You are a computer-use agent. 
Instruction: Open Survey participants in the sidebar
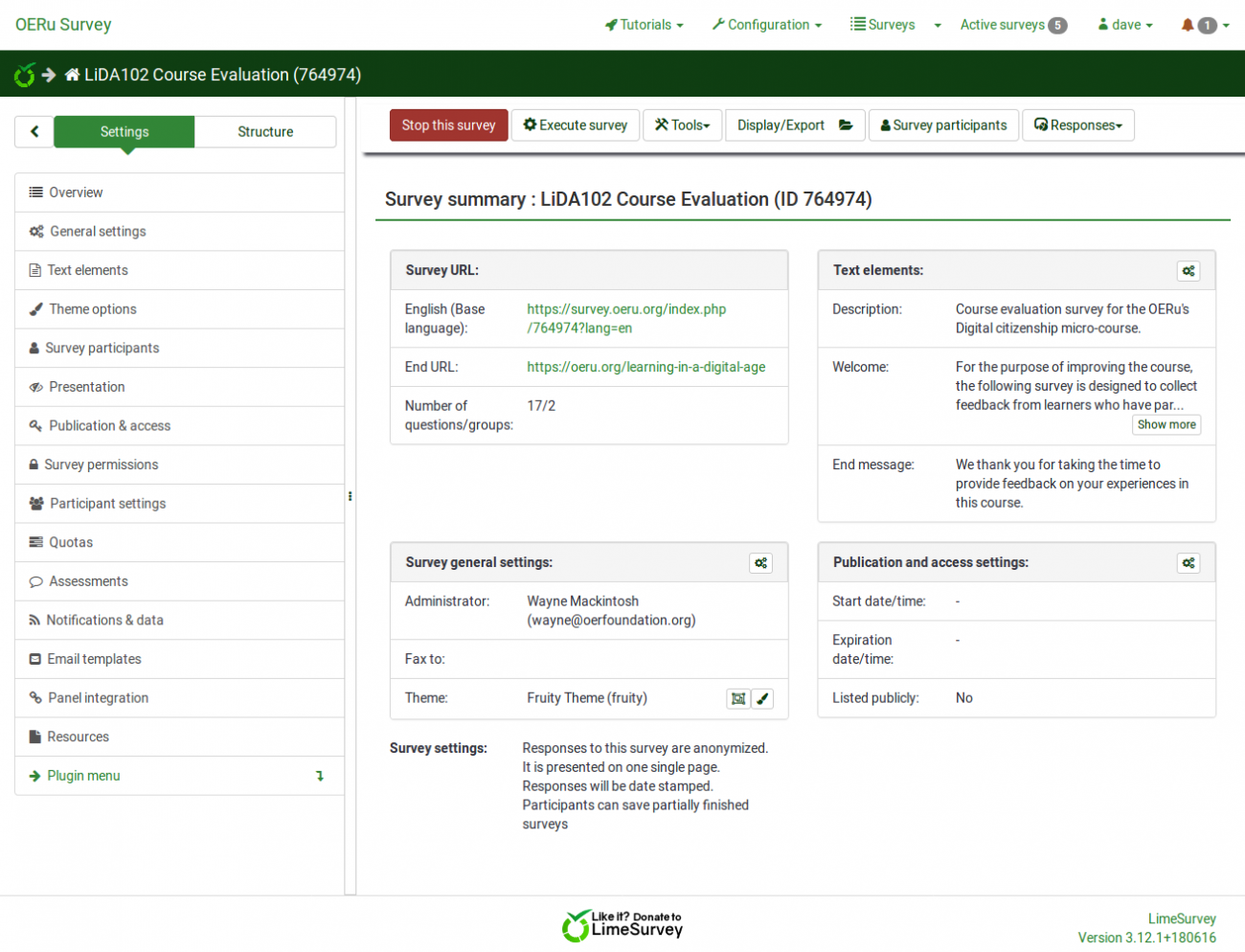pyautogui.click(x=179, y=348)
